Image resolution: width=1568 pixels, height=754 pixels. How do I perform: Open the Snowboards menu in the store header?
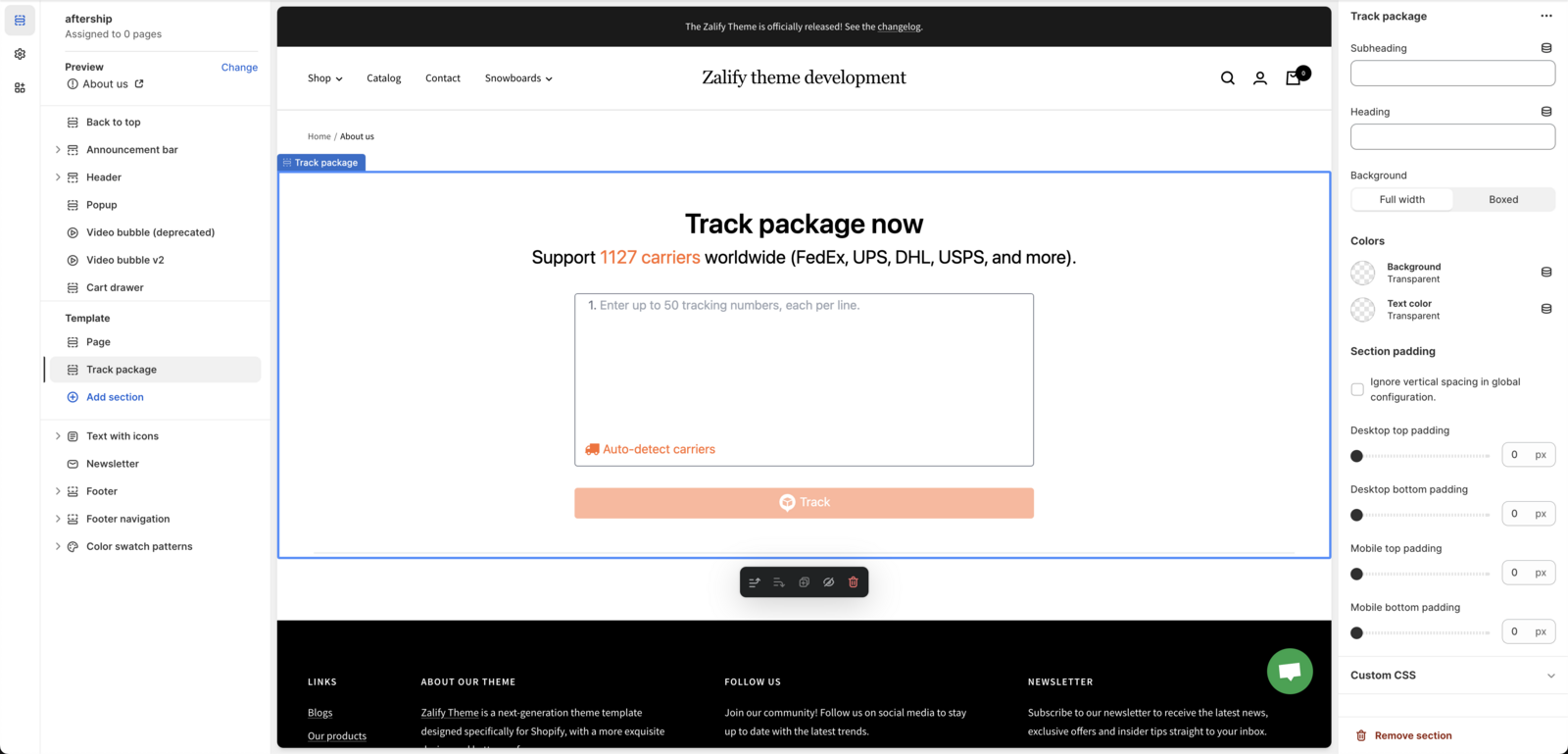(517, 78)
